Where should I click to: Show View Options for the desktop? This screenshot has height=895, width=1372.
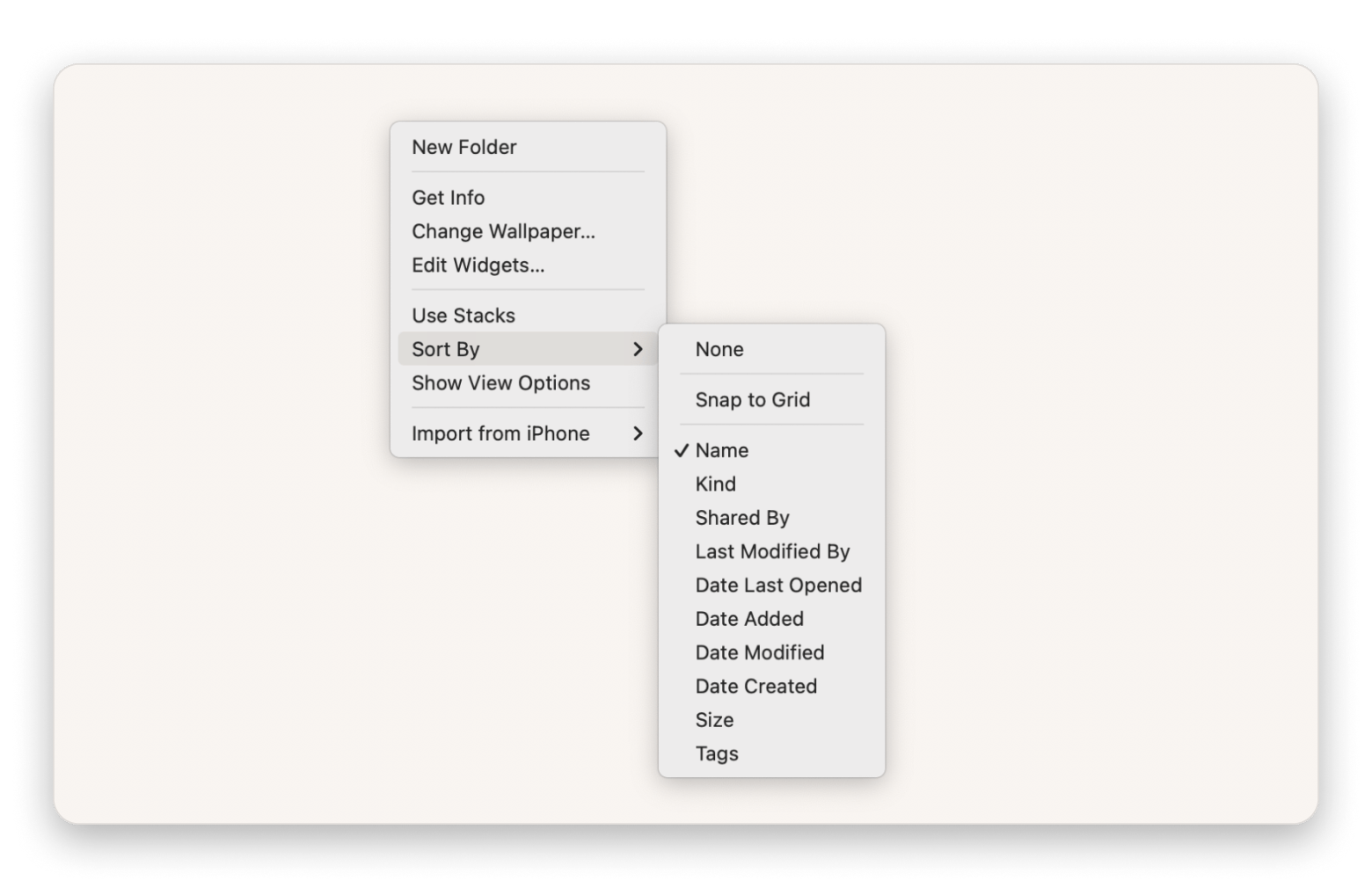(500, 382)
